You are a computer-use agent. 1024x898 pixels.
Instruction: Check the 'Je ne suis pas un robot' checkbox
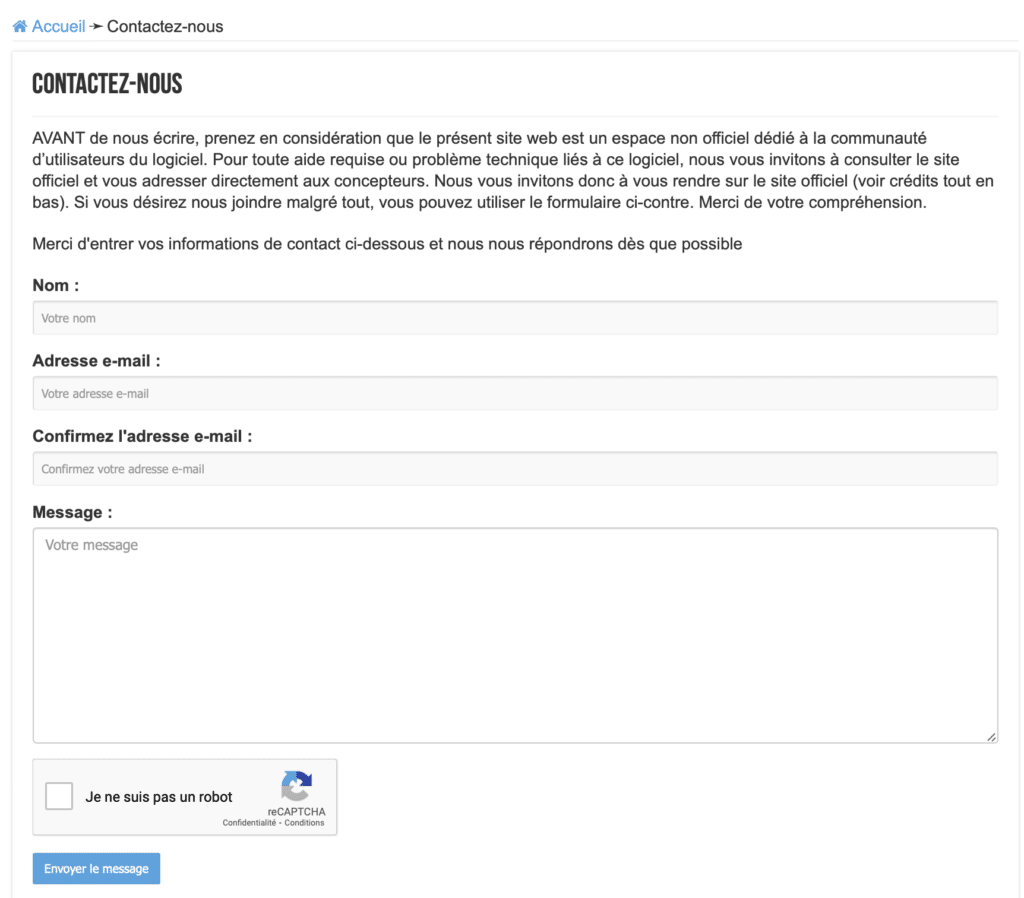tap(59, 796)
